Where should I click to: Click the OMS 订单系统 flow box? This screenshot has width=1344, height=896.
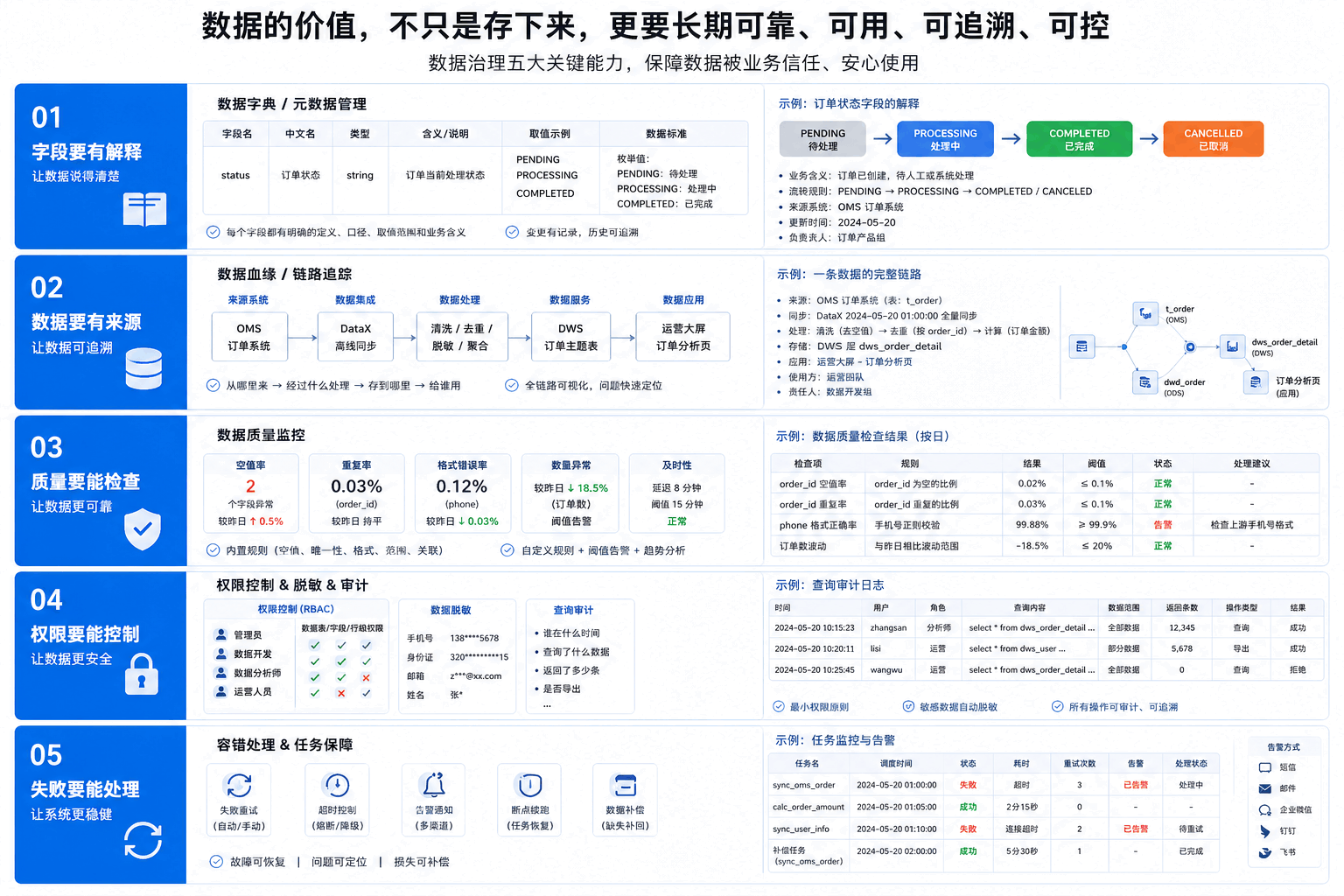[x=249, y=337]
